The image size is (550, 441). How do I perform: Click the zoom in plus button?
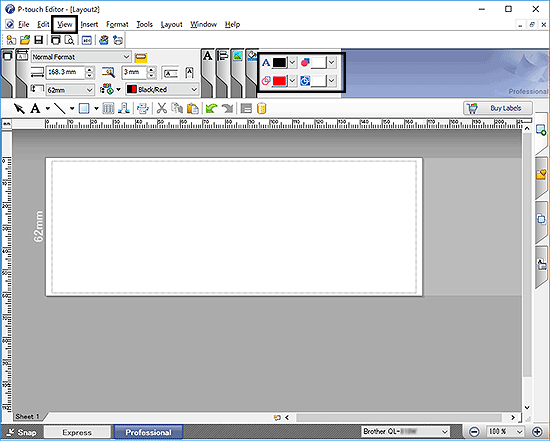[538, 432]
